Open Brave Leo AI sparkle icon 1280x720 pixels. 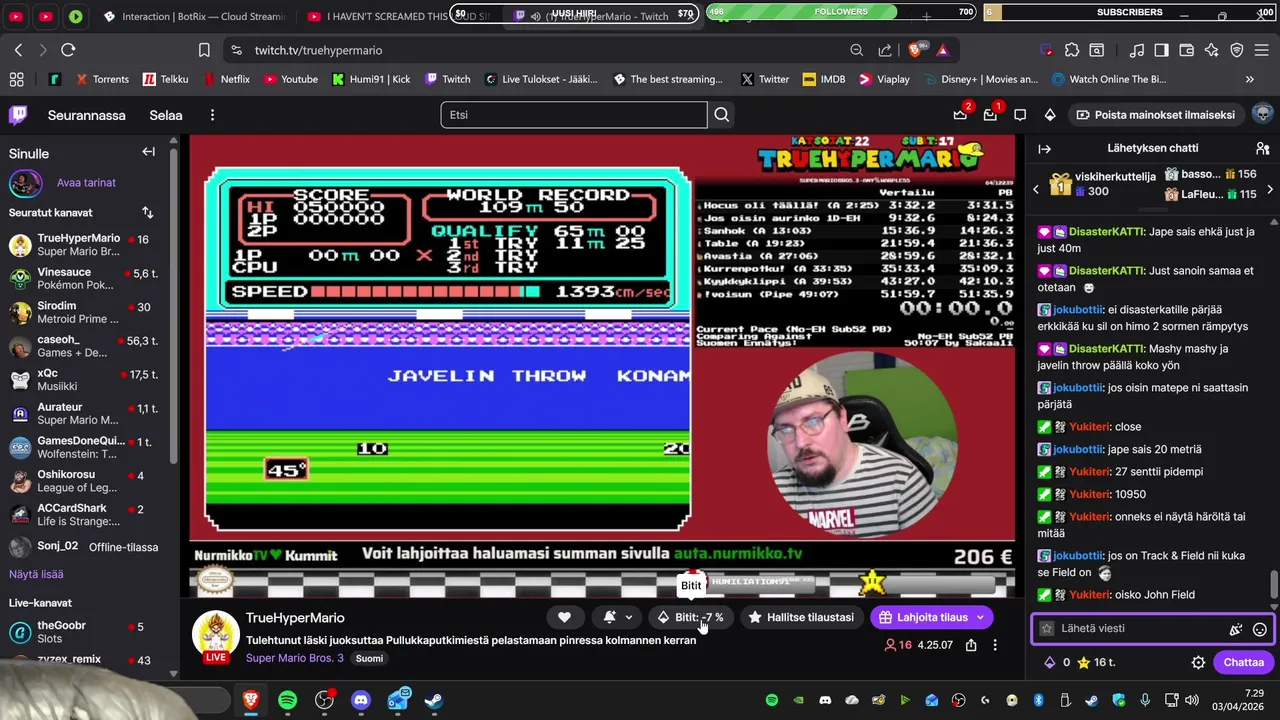pos(1212,50)
